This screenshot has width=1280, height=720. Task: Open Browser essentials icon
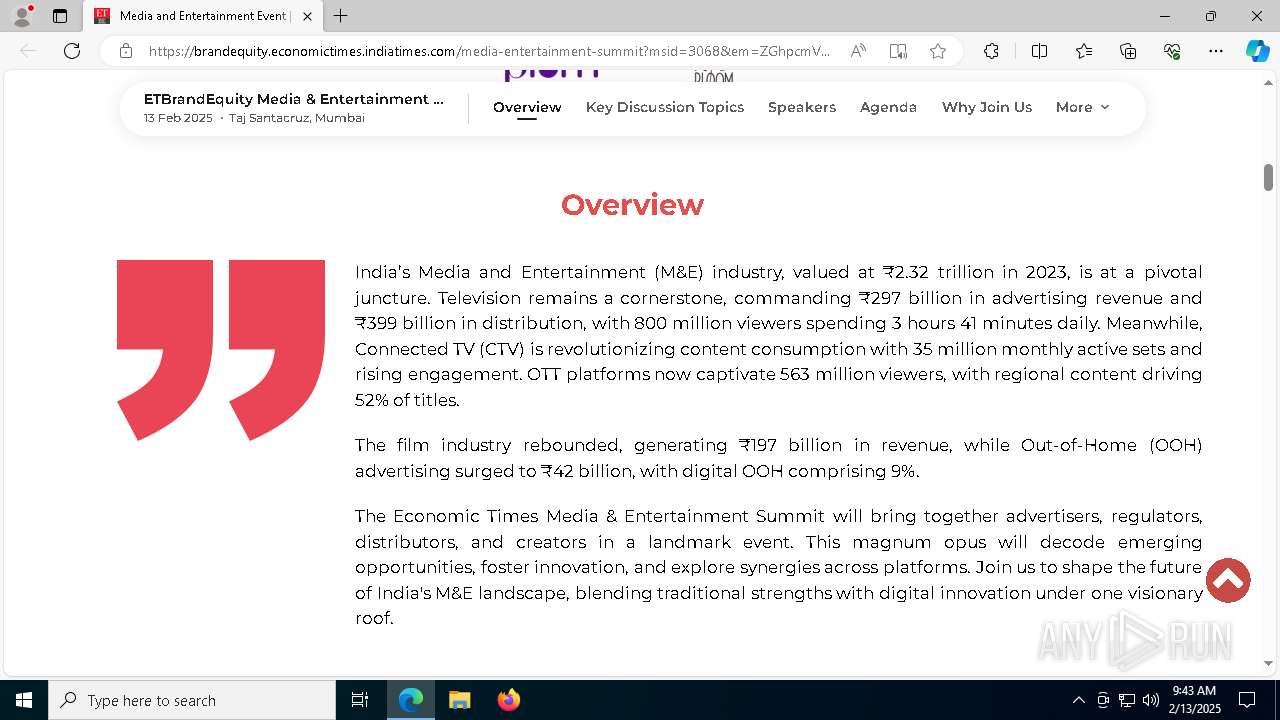[x=1172, y=51]
